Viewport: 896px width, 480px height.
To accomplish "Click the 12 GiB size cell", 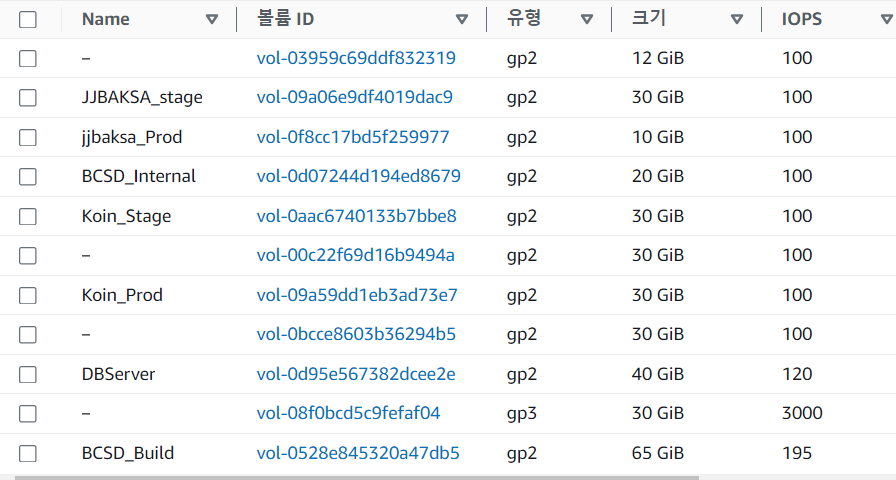I will click(658, 58).
